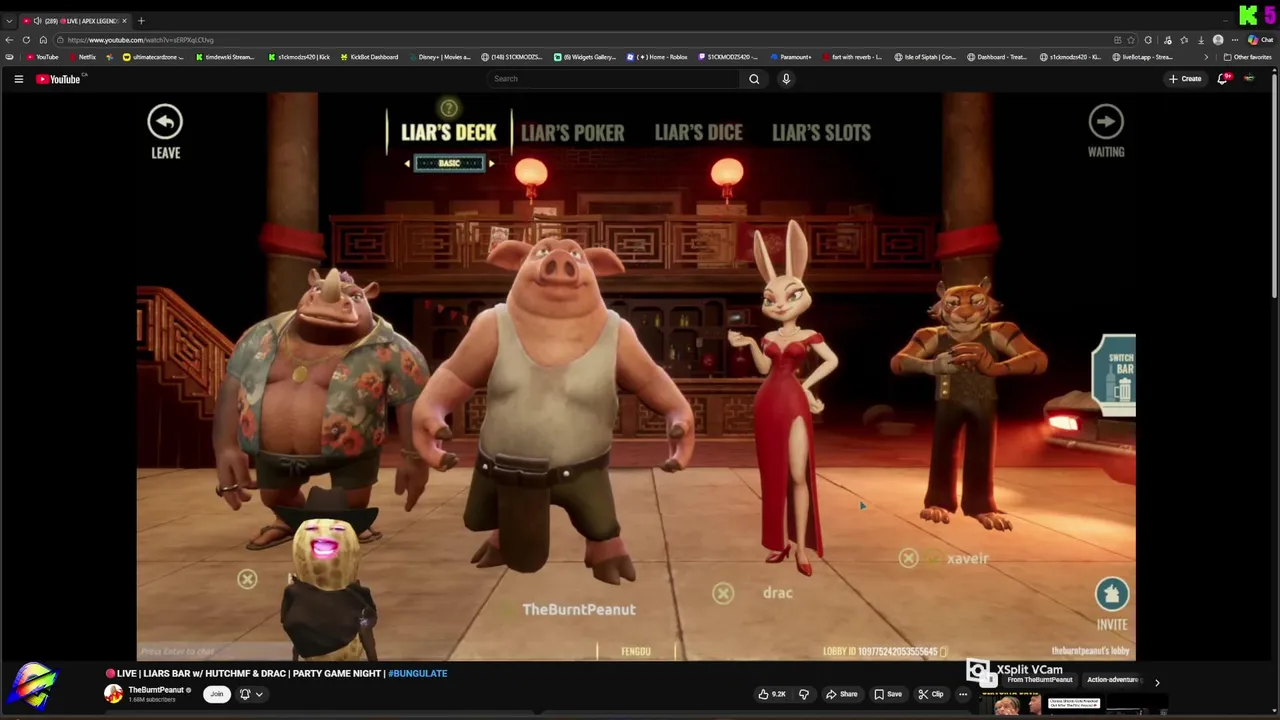The width and height of the screenshot is (1280, 720).
Task: Click the browser home icon
Action: click(x=43, y=40)
